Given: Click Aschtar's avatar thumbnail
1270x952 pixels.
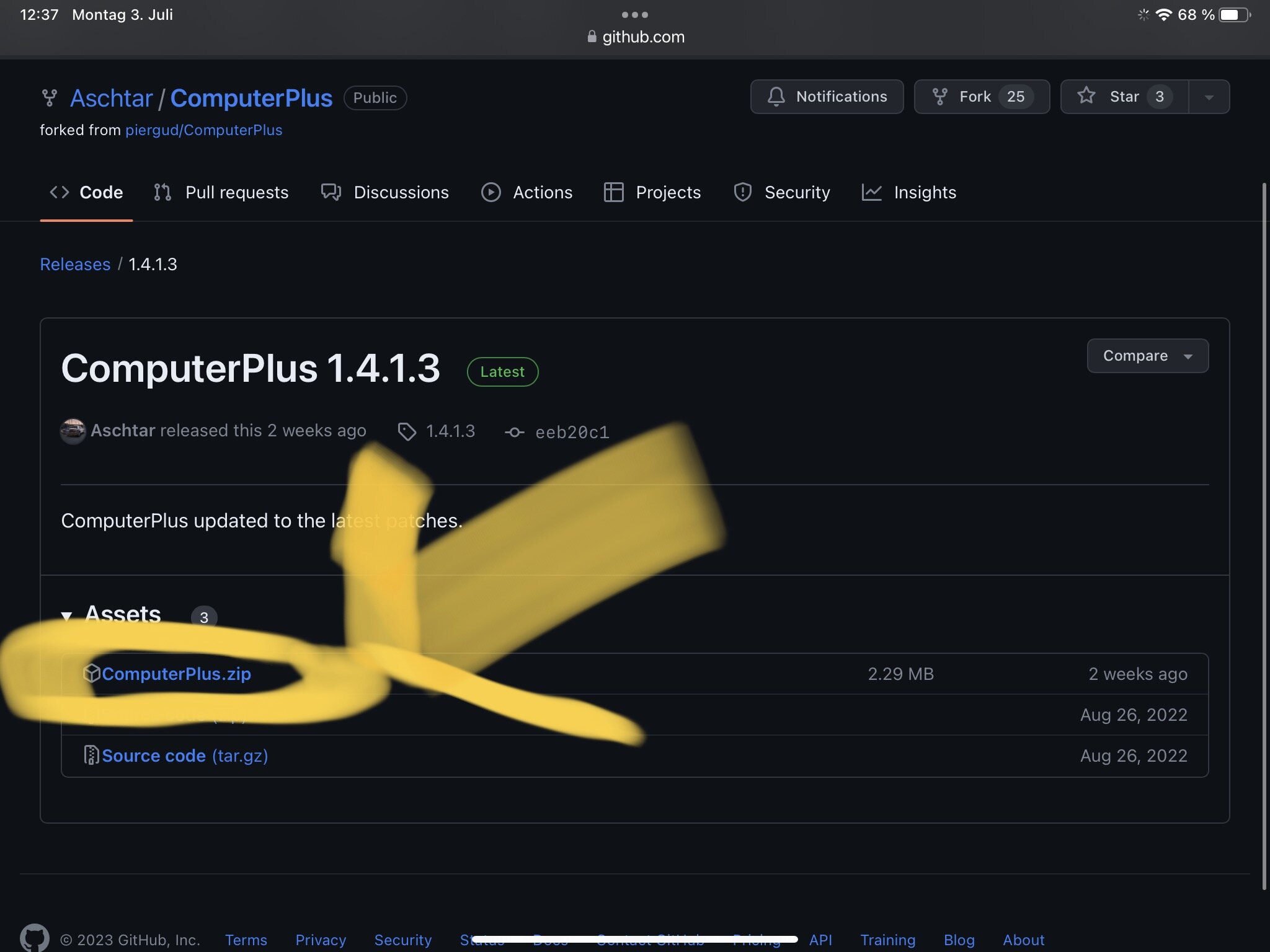Looking at the screenshot, I should pyautogui.click(x=73, y=431).
